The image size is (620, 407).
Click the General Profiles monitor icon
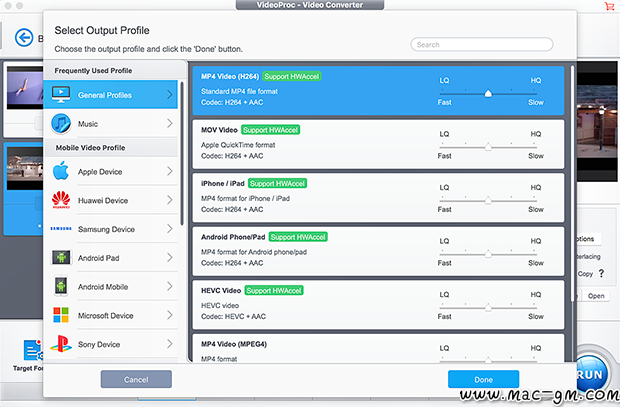61,95
